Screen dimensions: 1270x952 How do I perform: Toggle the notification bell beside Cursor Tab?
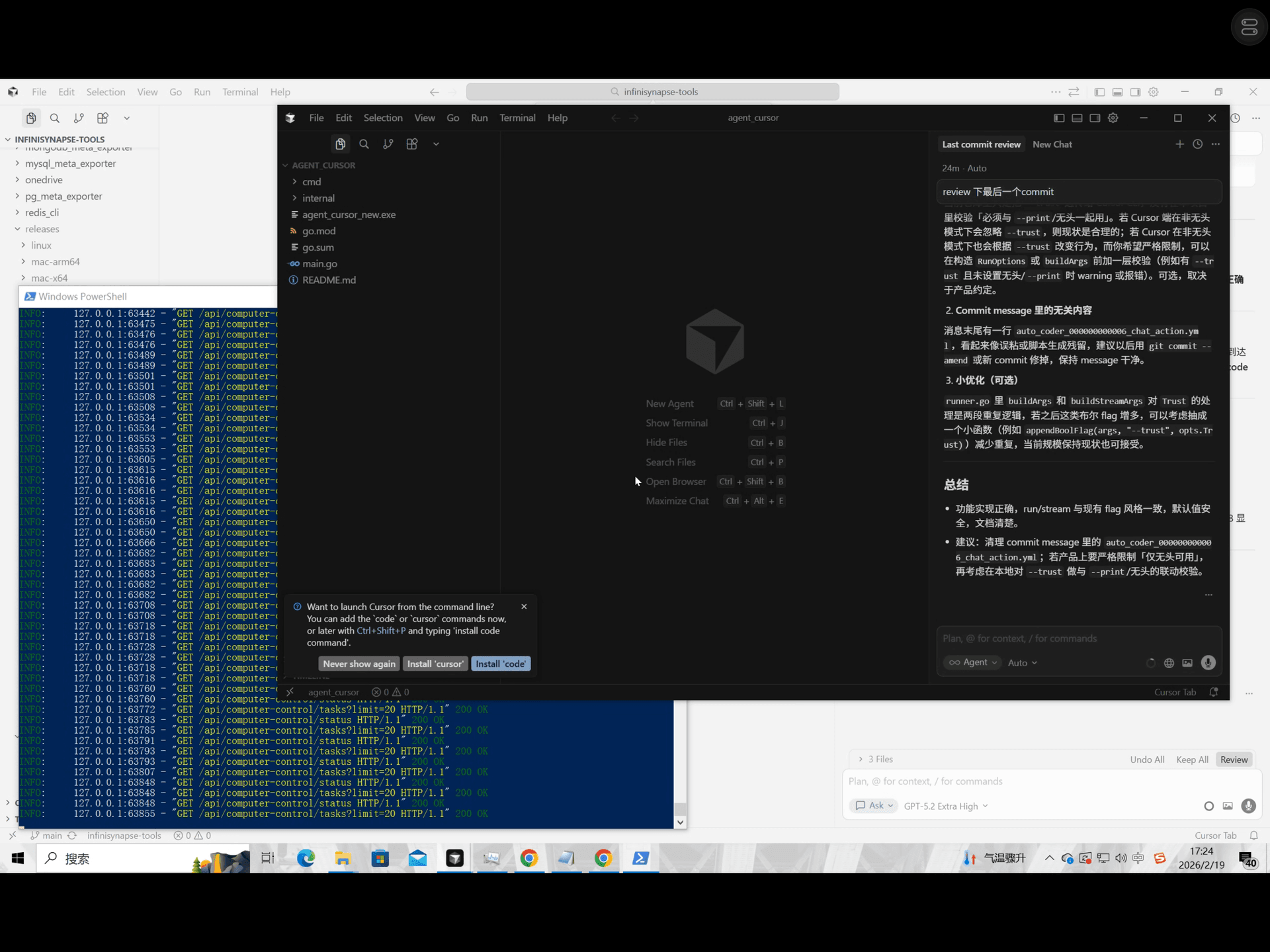click(x=1214, y=692)
